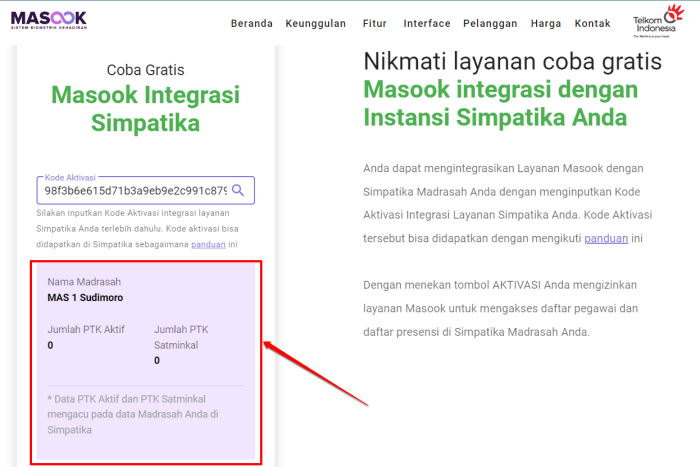This screenshot has height=467, width=700.
Task: Click the Coba Gratis heading
Action: point(146,70)
